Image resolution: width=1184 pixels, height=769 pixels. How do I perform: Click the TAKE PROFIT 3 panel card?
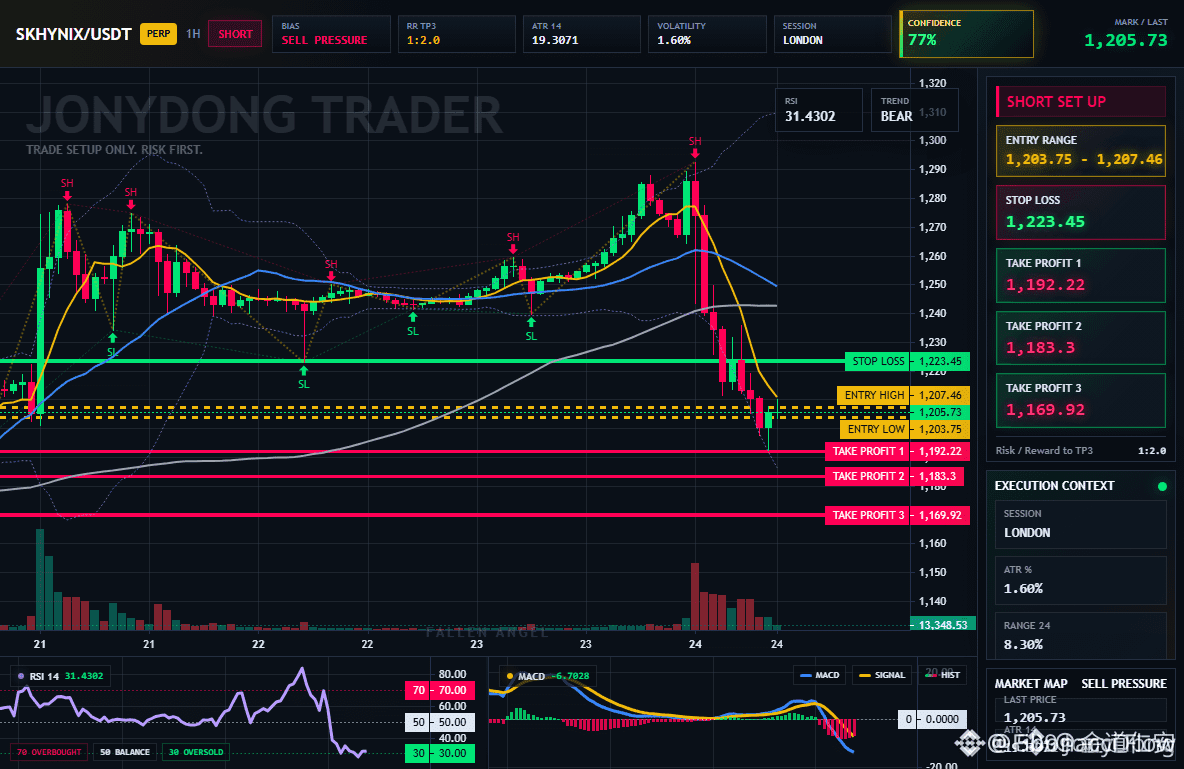click(1081, 400)
